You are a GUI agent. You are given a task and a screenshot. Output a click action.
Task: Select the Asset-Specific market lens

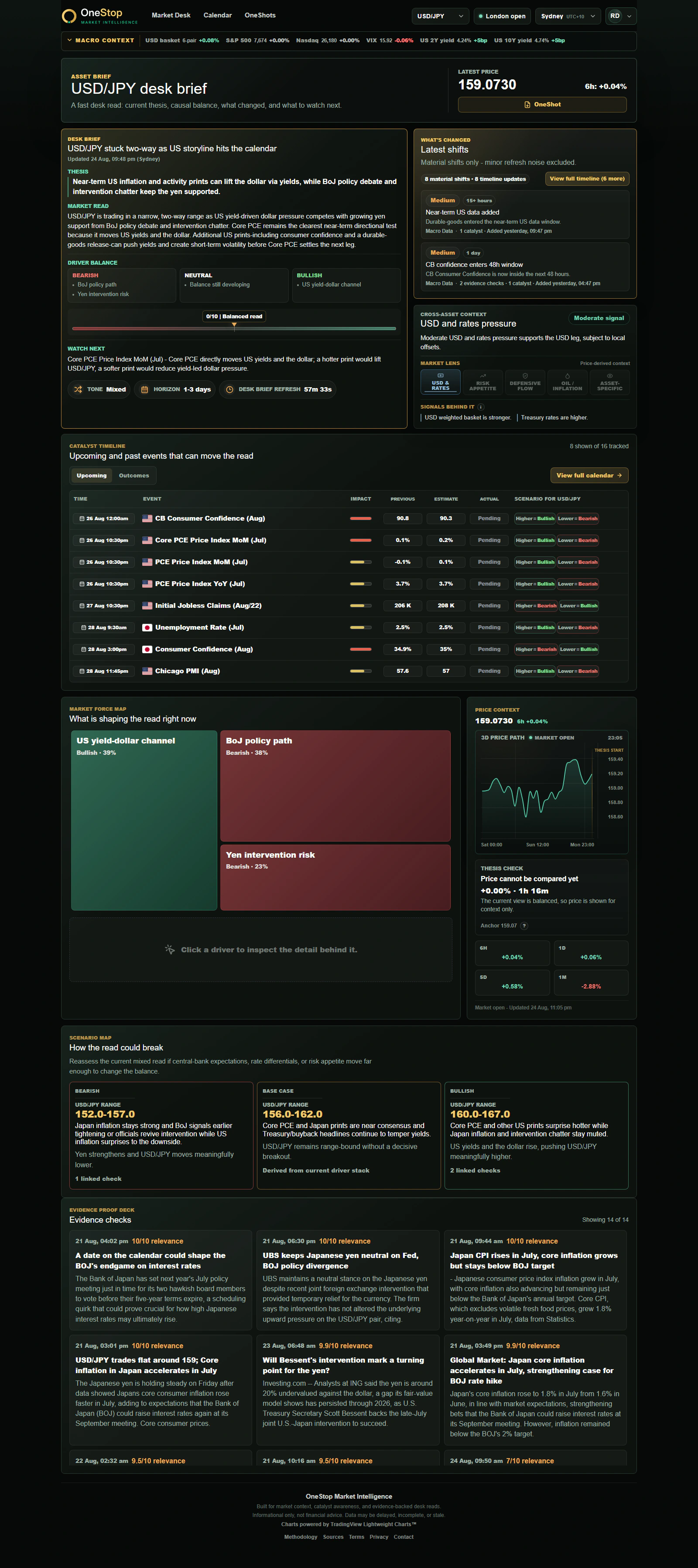pyautogui.click(x=610, y=382)
